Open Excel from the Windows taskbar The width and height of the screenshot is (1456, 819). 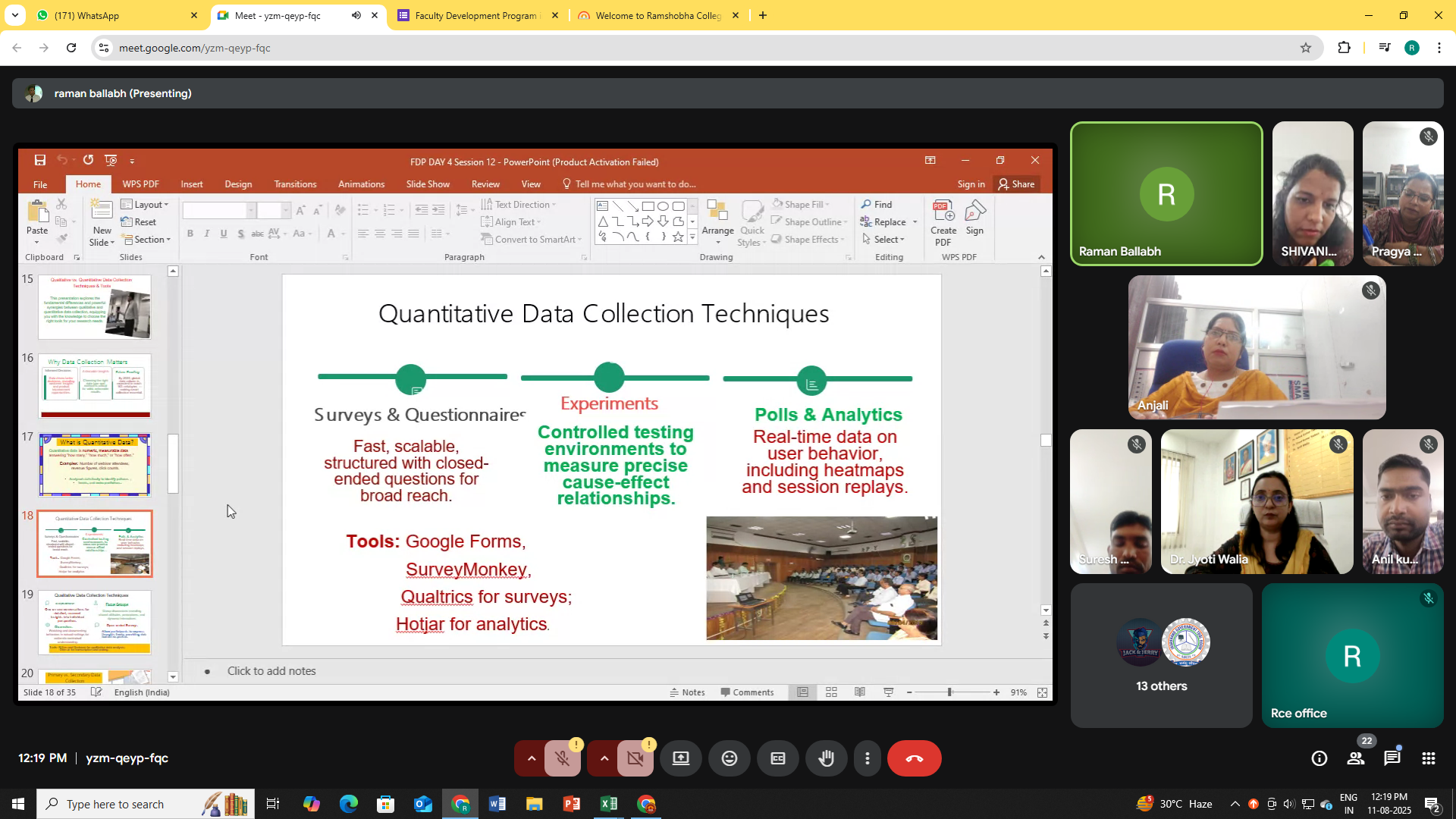[x=608, y=804]
